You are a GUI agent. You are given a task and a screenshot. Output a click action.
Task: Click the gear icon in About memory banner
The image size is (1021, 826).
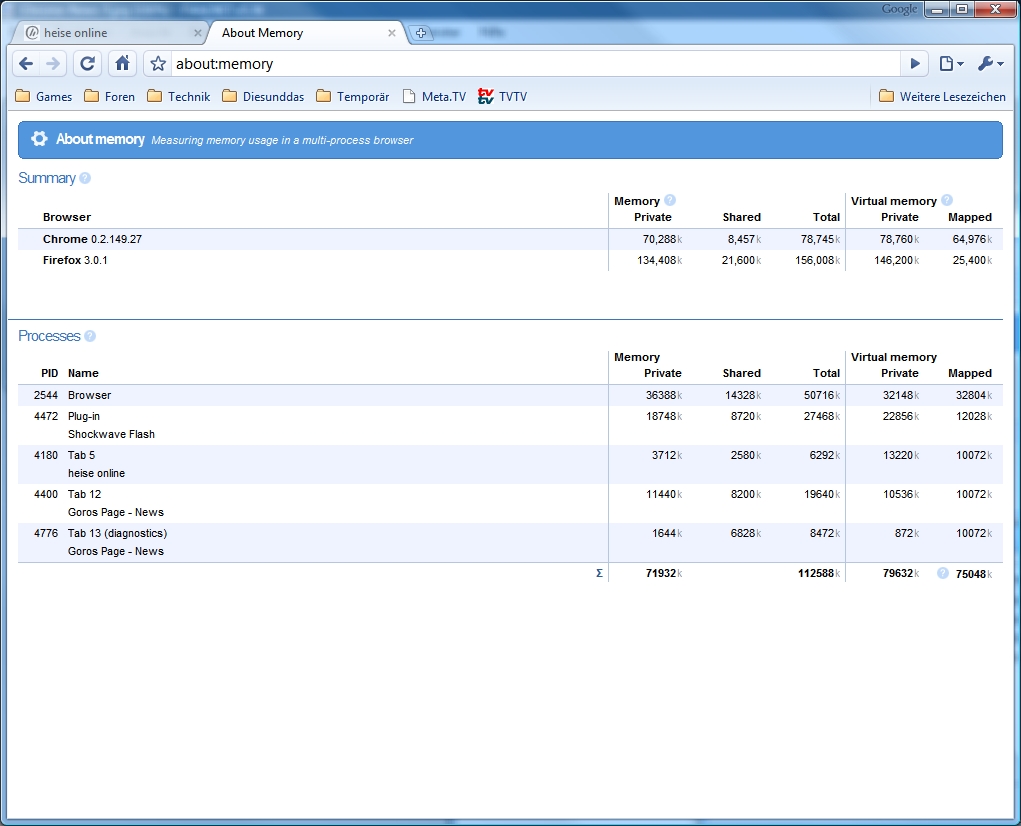39,139
